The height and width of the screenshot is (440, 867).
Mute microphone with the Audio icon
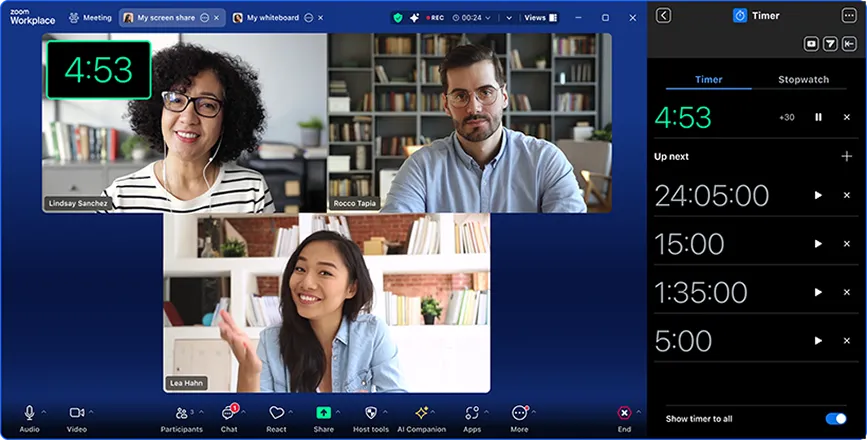29,413
